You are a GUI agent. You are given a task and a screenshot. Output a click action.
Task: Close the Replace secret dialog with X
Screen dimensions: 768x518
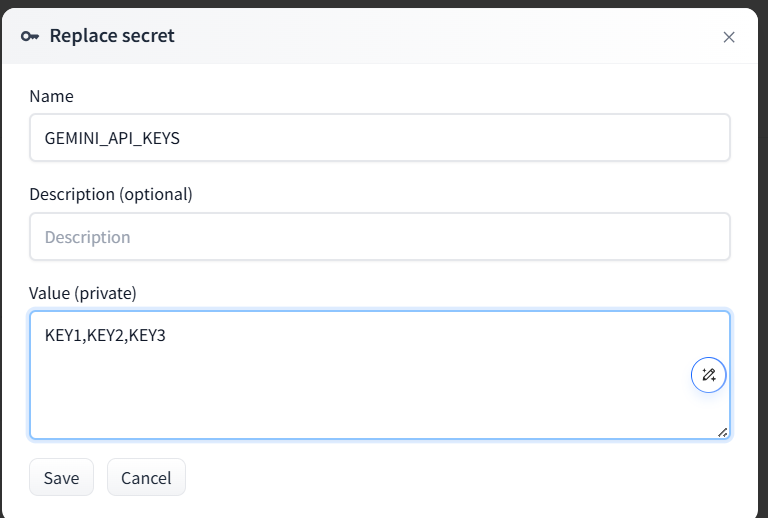coord(729,37)
